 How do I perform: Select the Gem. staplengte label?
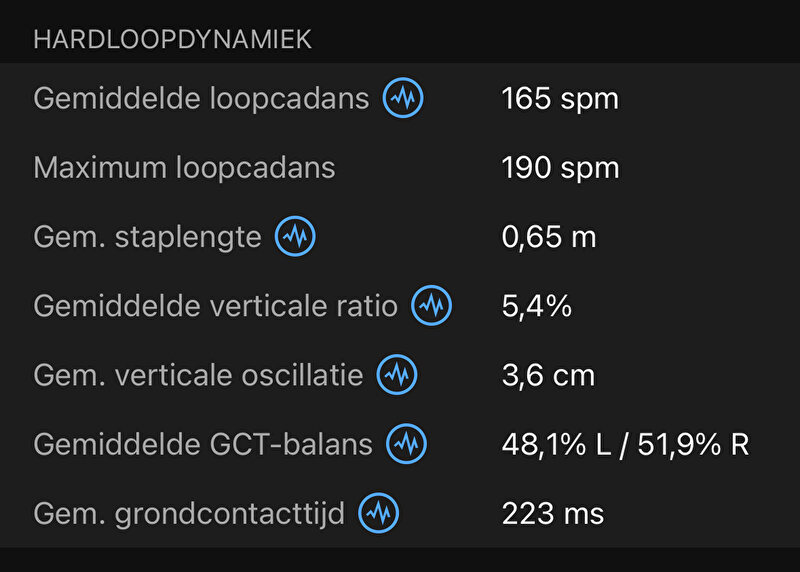(x=147, y=237)
